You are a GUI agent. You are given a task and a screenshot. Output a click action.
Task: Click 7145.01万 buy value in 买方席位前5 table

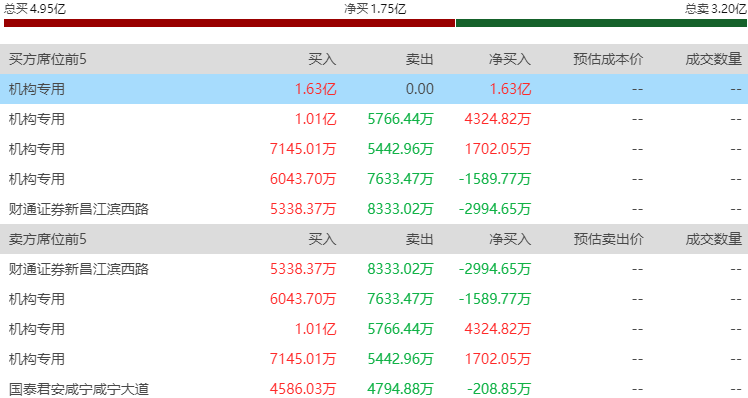[303, 149]
